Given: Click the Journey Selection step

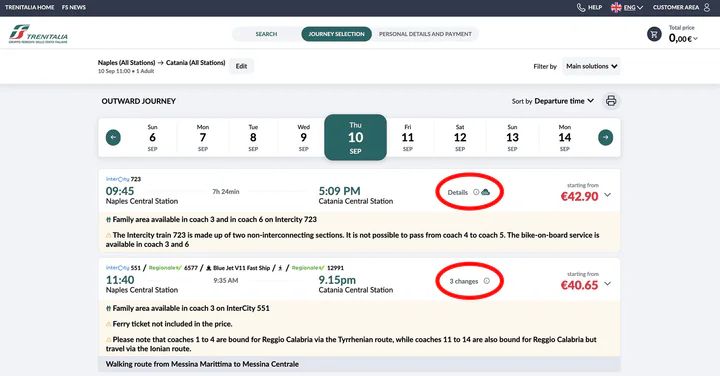Looking at the screenshot, I should click(x=337, y=34).
